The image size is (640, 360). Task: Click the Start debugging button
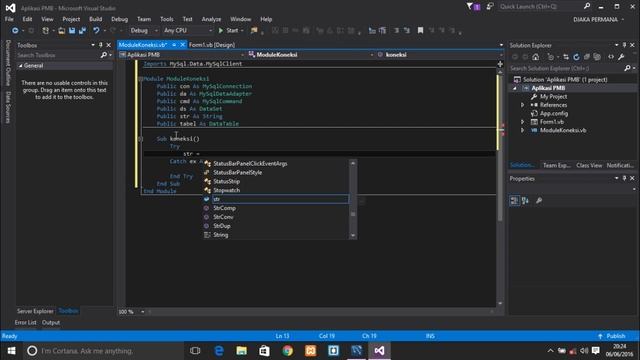[x=229, y=31]
